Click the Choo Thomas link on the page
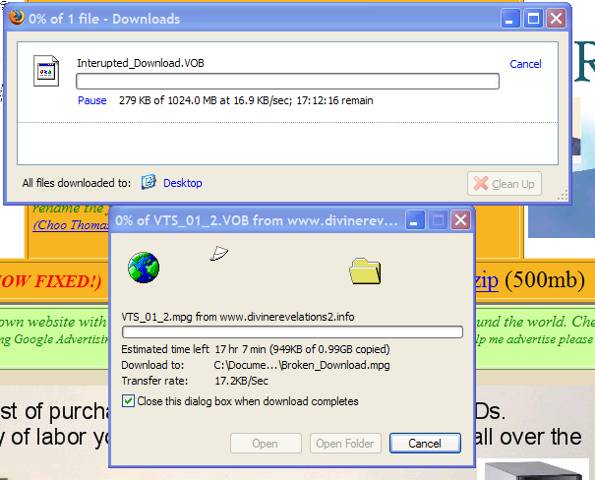The height and width of the screenshot is (480, 595). 70,225
